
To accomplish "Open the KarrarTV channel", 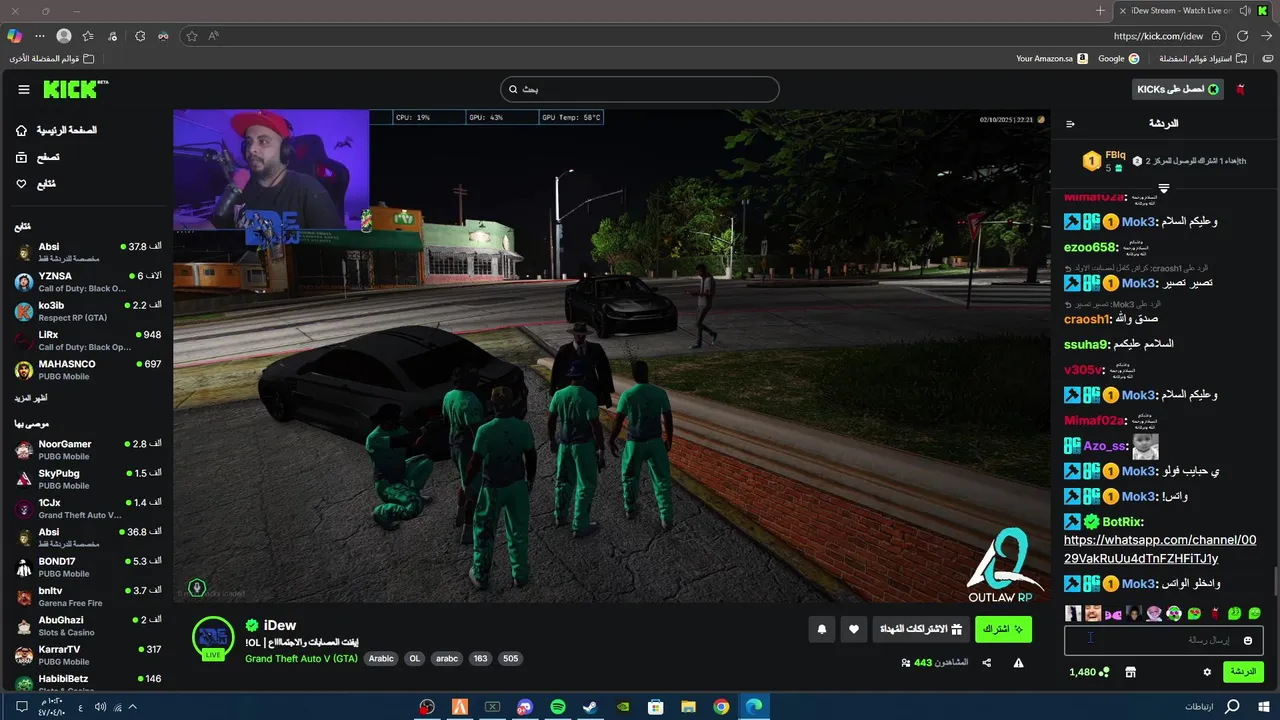I will point(87,655).
